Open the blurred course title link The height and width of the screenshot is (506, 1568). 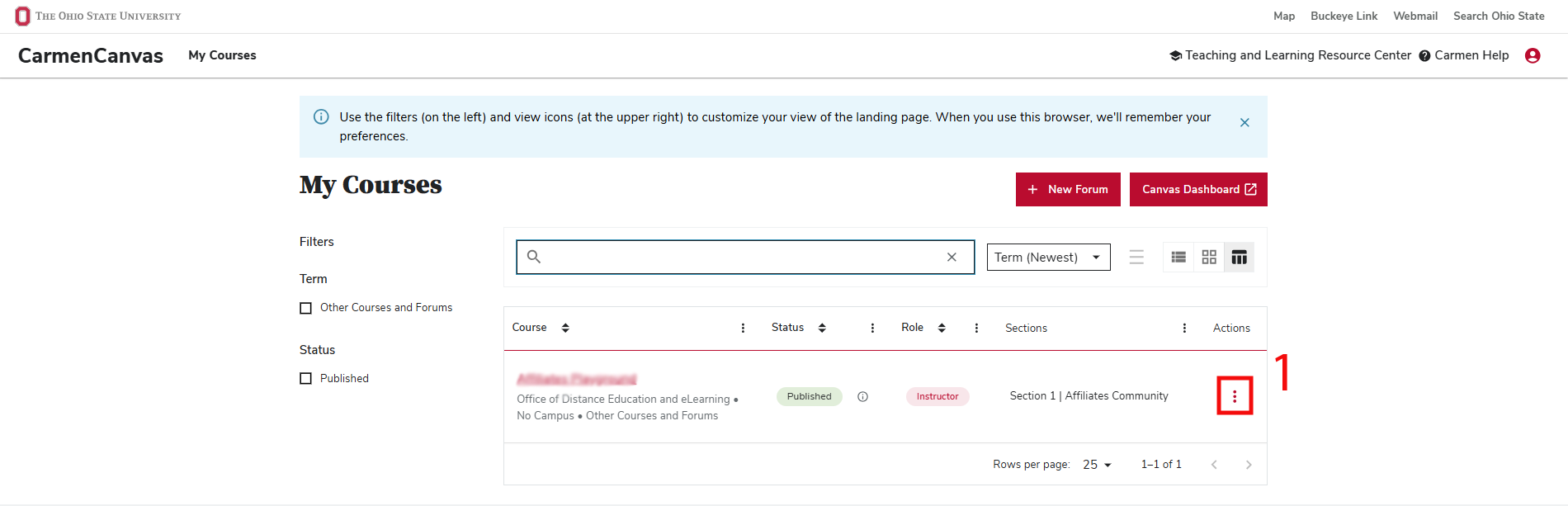click(577, 380)
